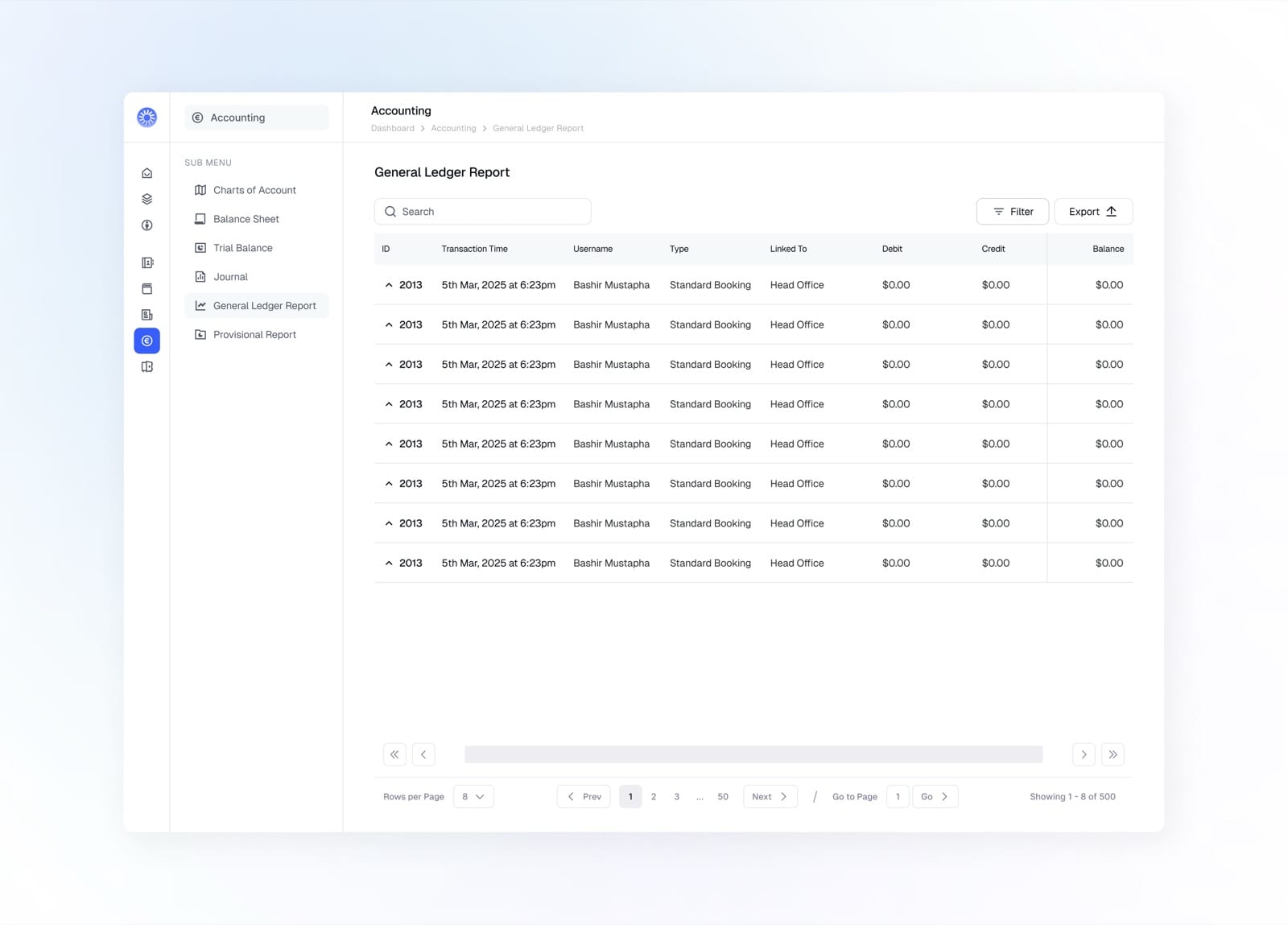The width and height of the screenshot is (1288, 925).
Task: Focus the Search input field
Action: [x=483, y=212]
